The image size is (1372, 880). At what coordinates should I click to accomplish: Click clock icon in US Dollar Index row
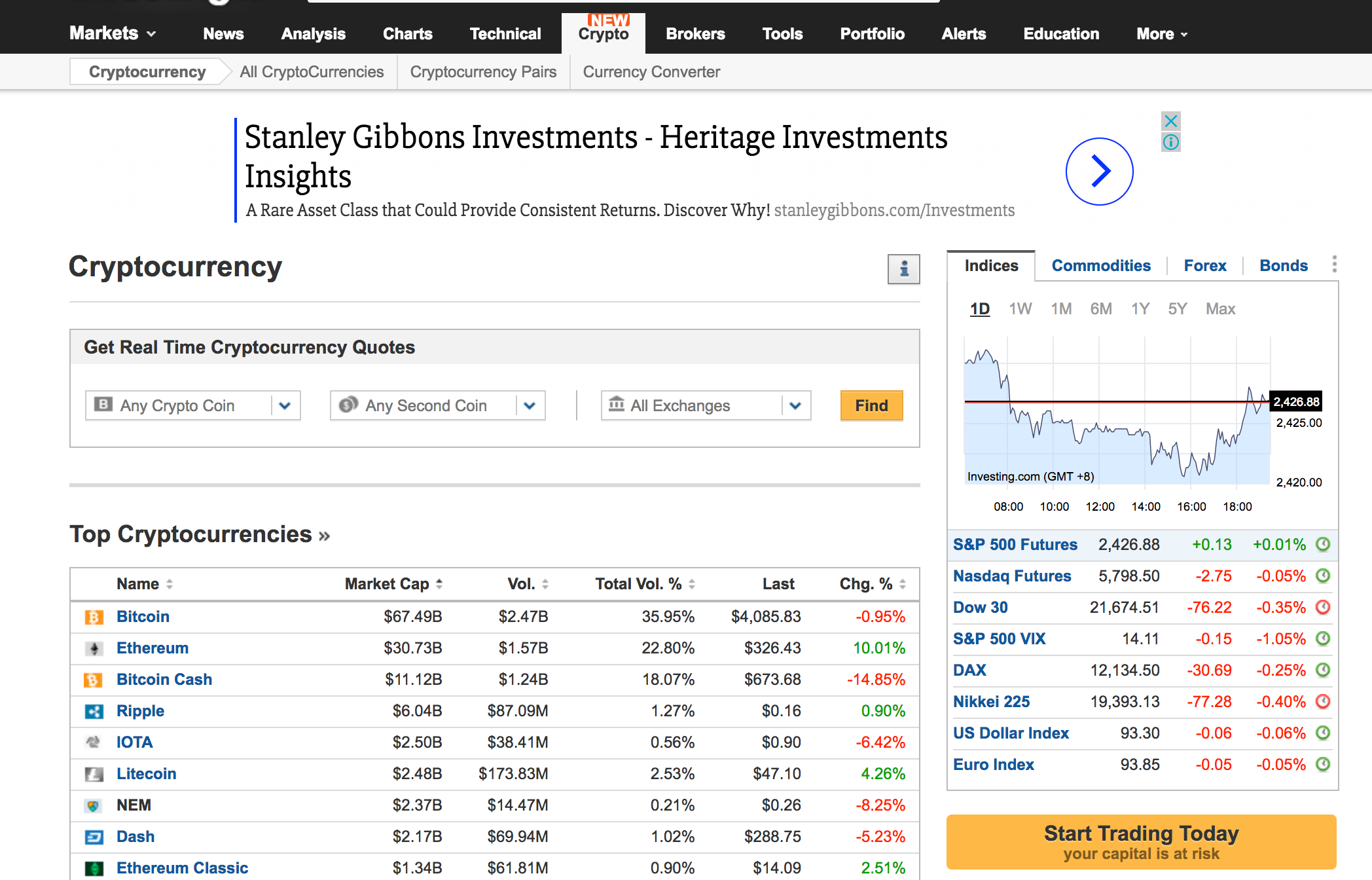(1323, 733)
